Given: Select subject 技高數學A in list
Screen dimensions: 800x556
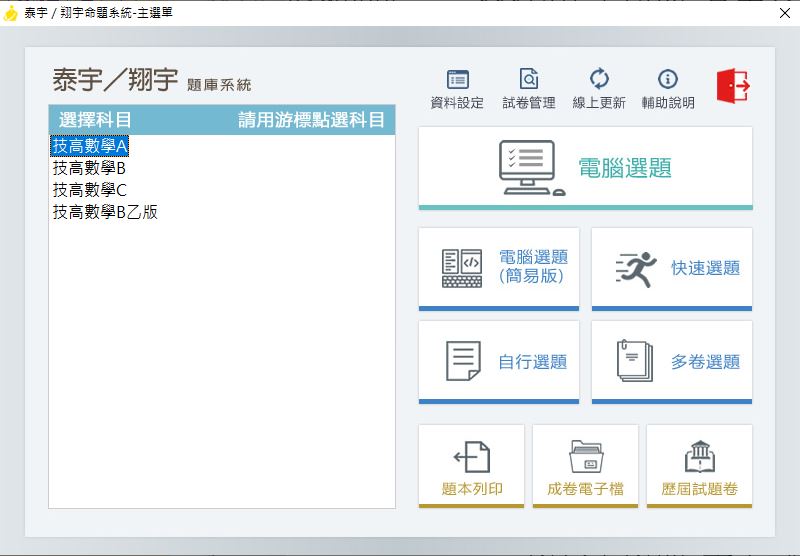Looking at the screenshot, I should pos(90,146).
